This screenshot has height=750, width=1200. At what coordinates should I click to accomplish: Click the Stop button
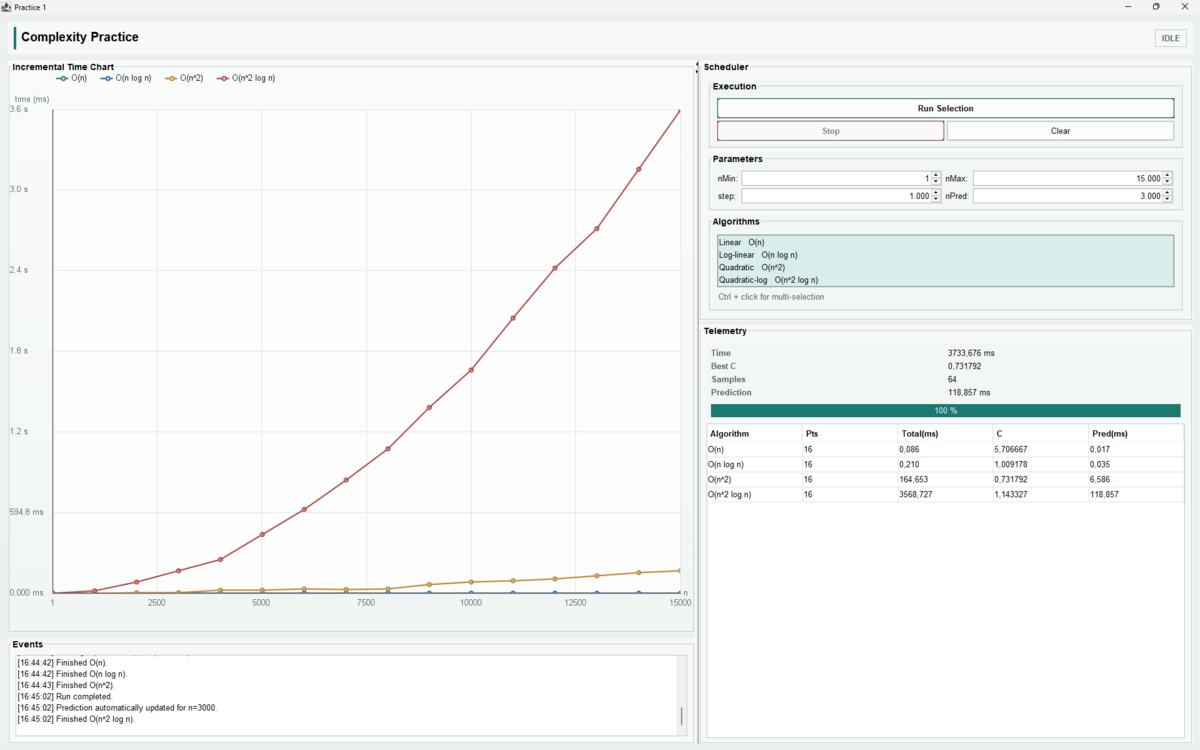click(830, 131)
